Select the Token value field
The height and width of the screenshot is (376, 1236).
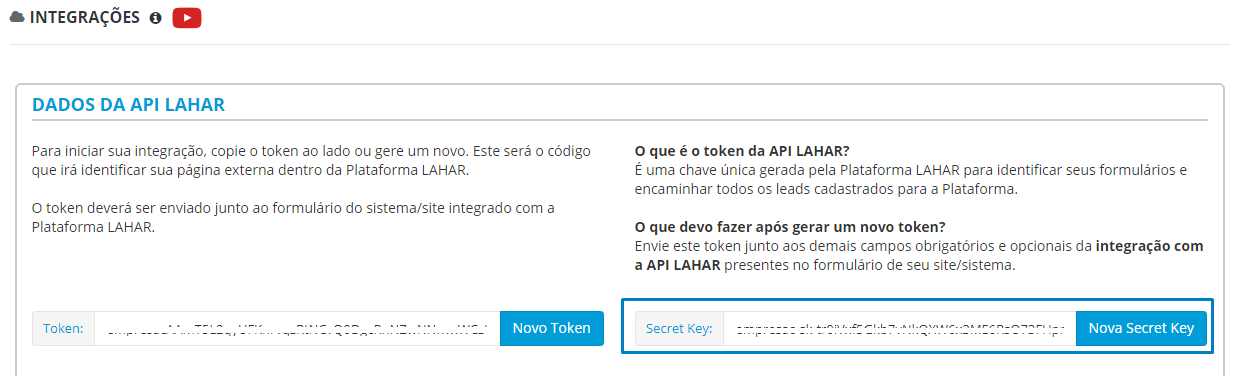click(297, 328)
